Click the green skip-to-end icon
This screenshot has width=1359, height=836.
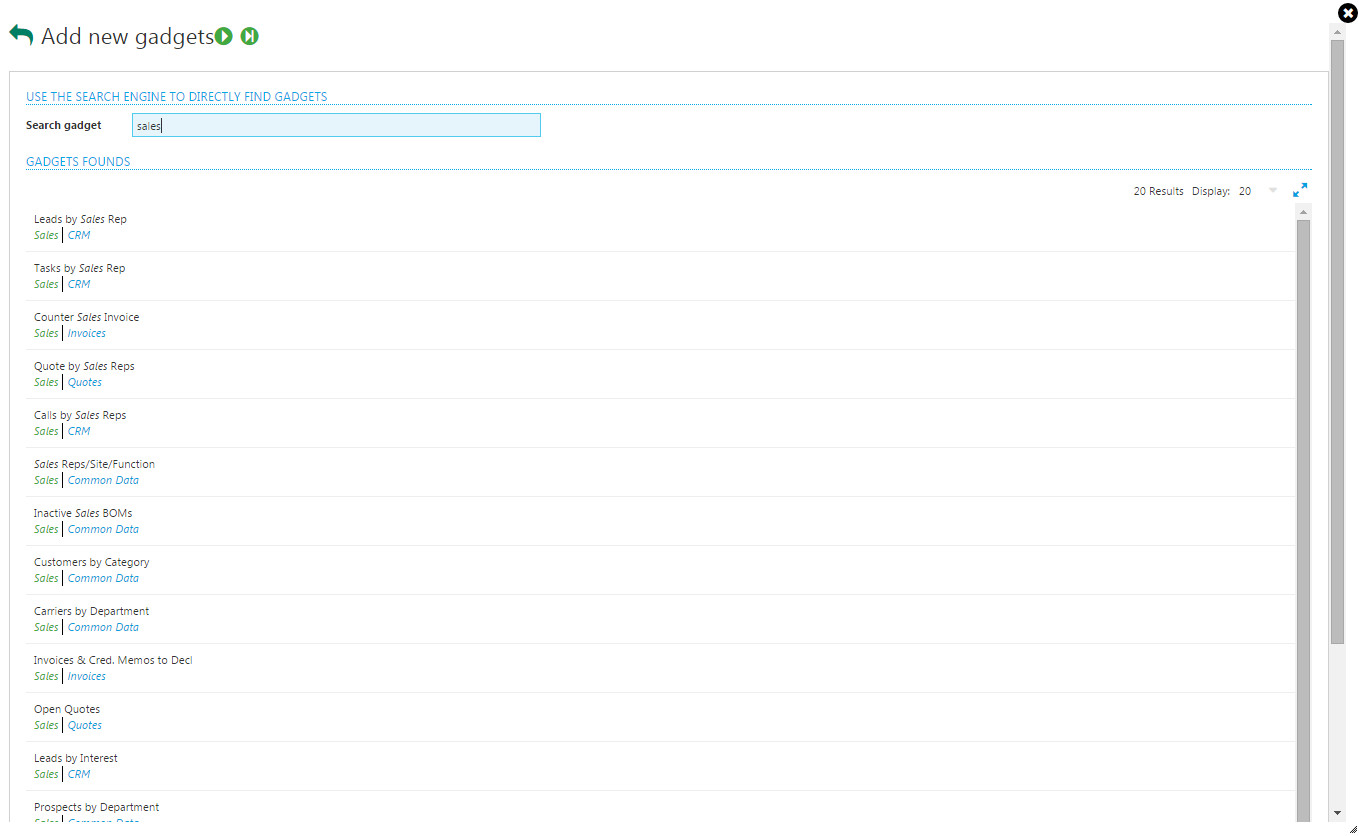click(249, 37)
